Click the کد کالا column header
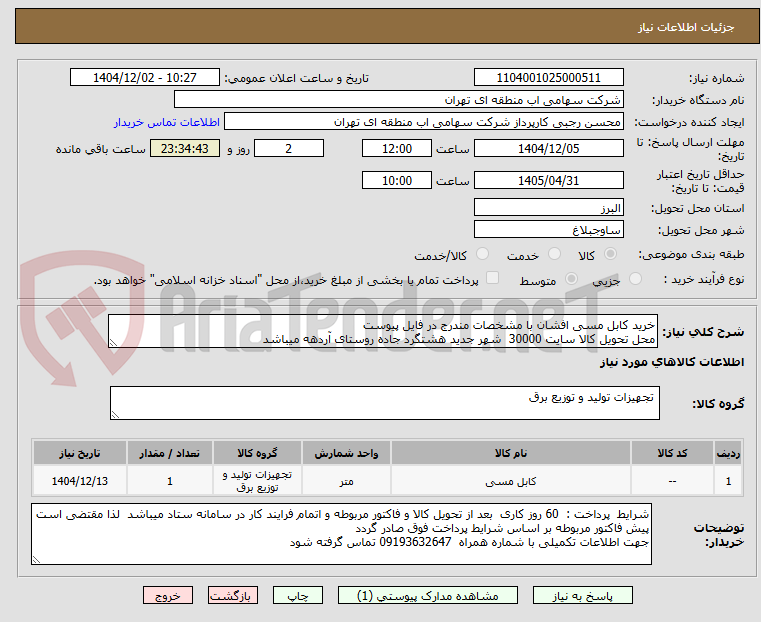The height and width of the screenshot is (622, 761). tap(672, 453)
